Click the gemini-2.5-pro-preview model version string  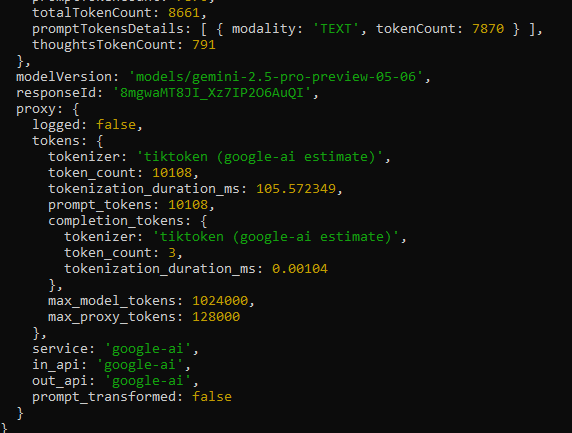tap(276, 77)
